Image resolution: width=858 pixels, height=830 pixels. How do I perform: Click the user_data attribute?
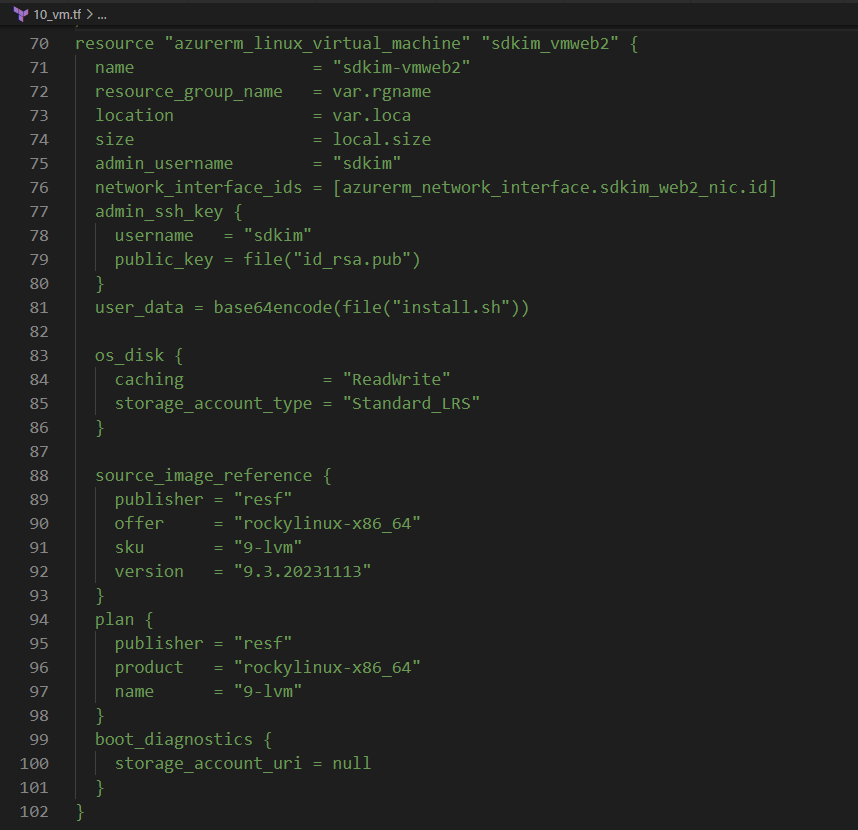[x=140, y=308]
